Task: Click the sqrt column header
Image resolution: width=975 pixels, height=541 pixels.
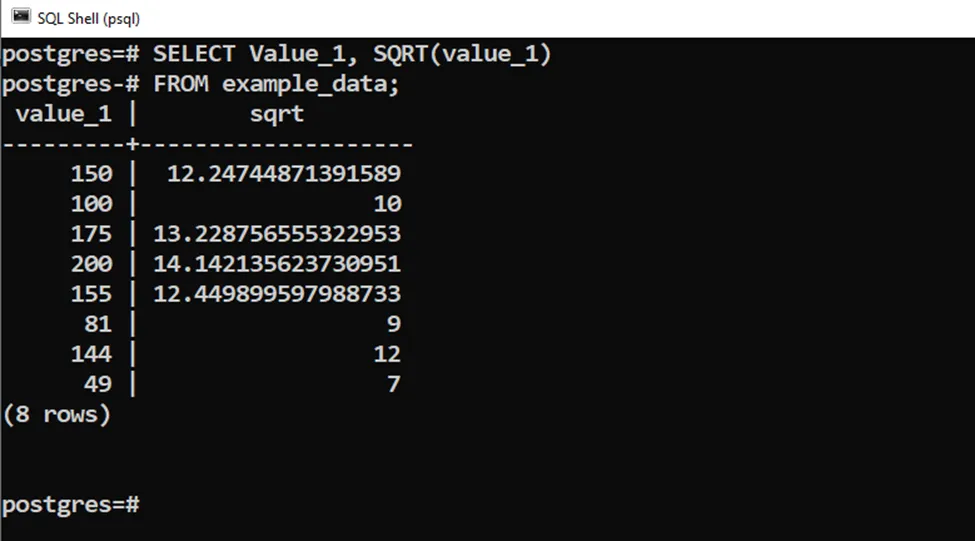Action: (277, 114)
